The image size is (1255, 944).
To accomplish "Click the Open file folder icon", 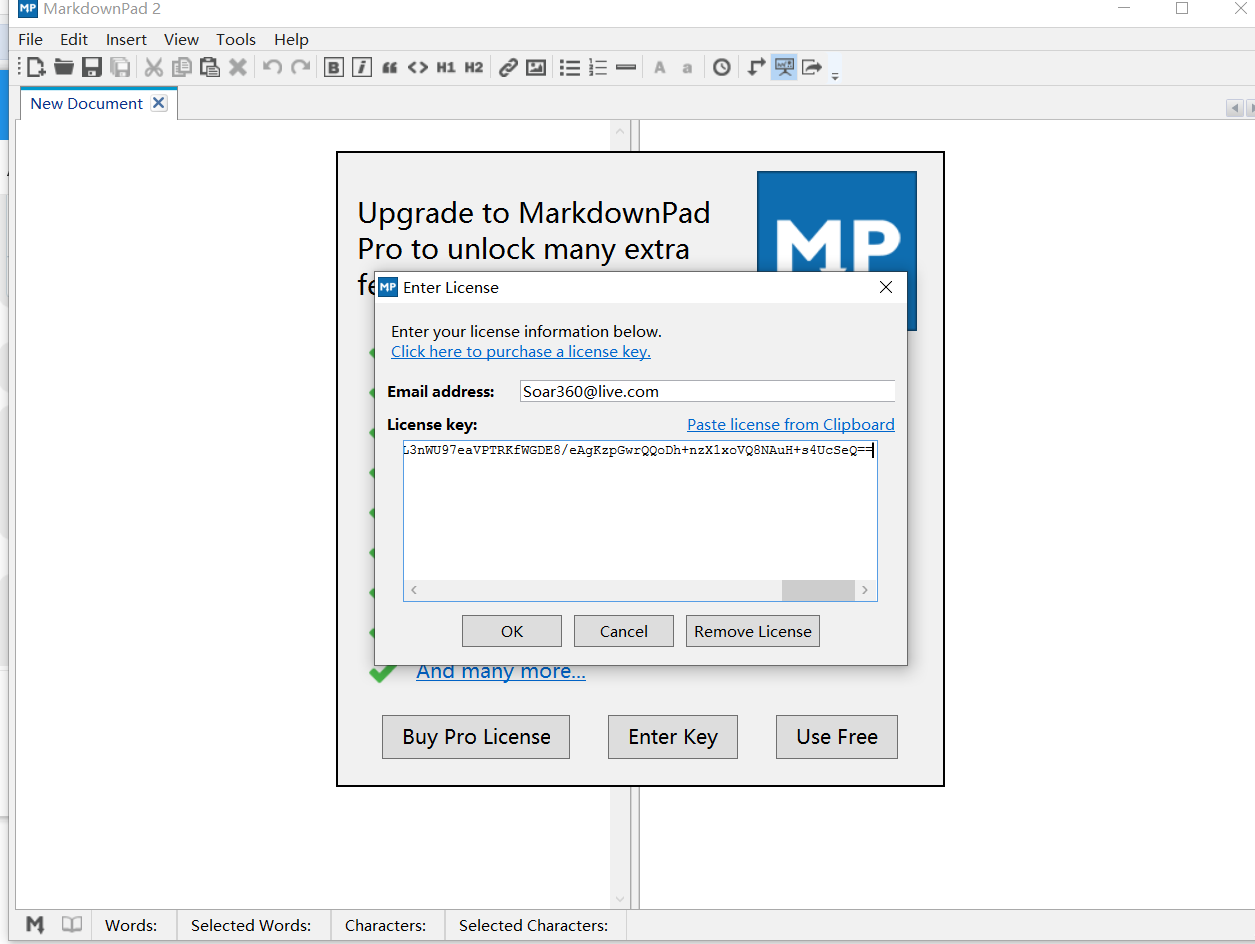I will click(x=64, y=67).
